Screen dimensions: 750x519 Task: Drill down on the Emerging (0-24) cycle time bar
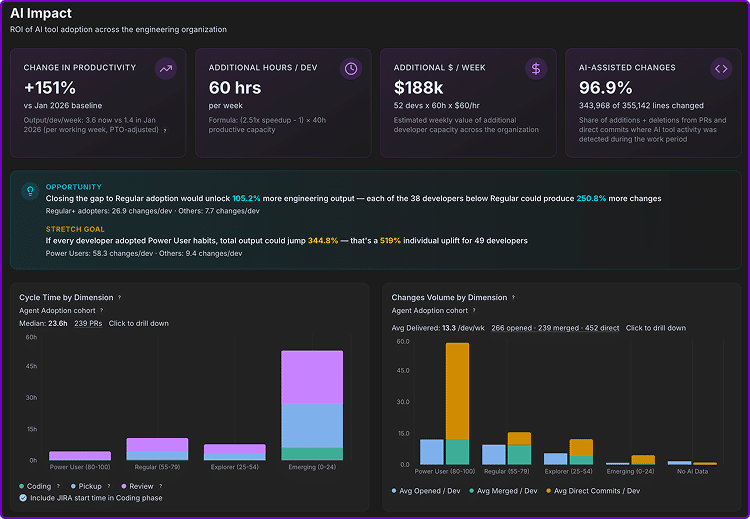click(312, 406)
